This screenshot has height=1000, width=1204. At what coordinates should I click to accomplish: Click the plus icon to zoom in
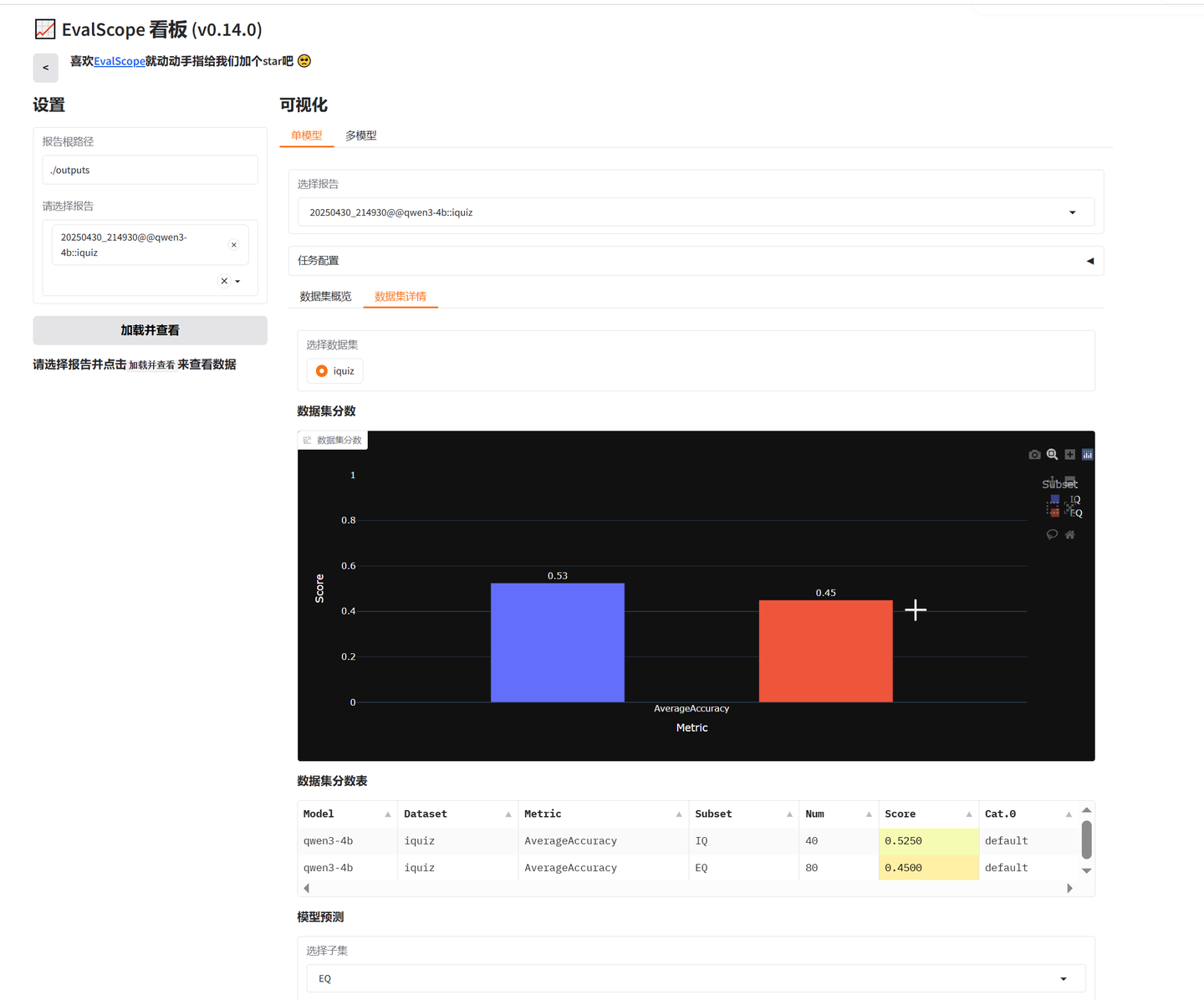[1070, 454]
